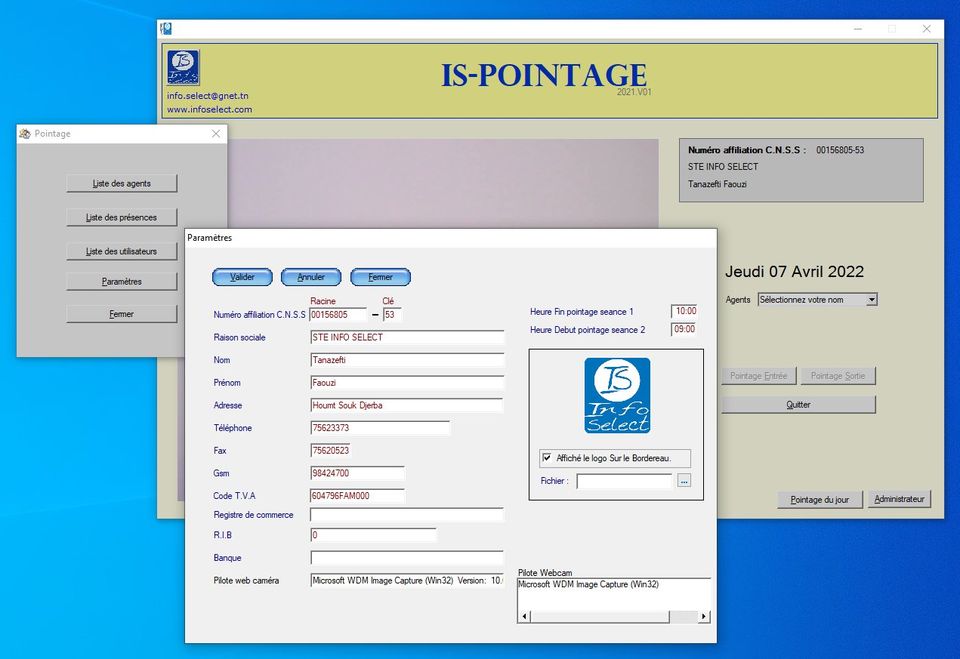The image size is (960, 659).
Task: Click Paramètres button in the Pointage window
Action: 122,282
